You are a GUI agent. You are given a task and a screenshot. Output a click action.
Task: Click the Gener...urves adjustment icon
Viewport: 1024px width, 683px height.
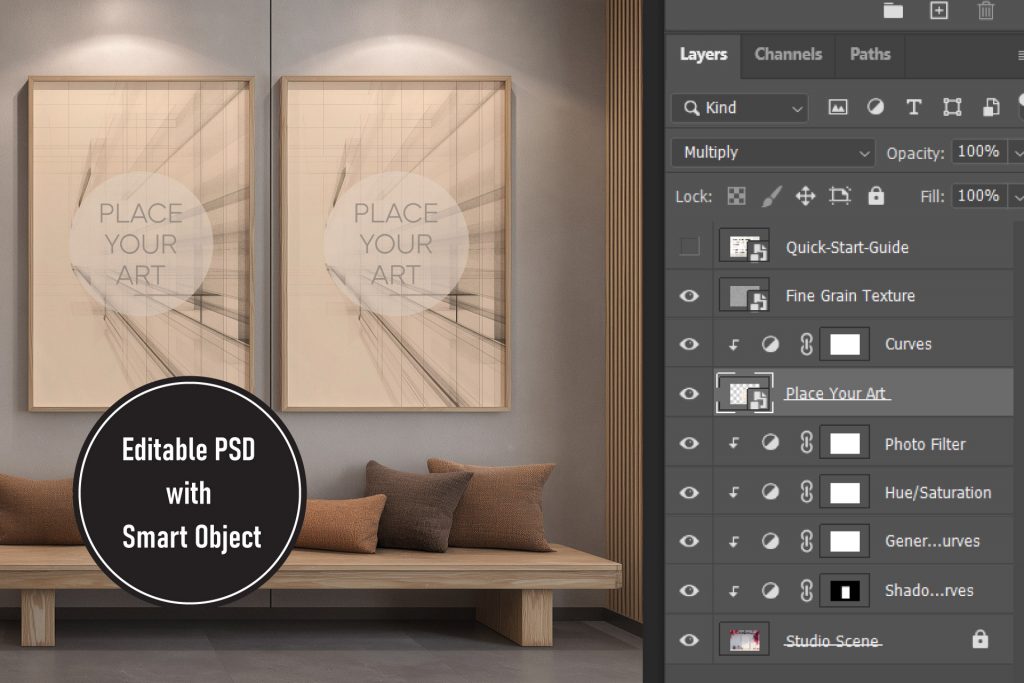[770, 541]
